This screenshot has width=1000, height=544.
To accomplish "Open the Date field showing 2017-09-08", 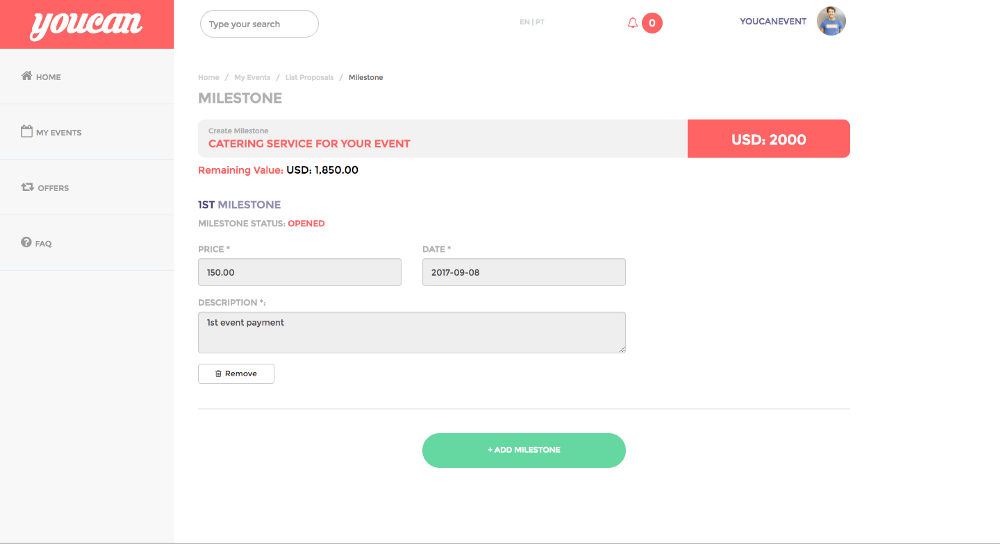I will coord(524,272).
